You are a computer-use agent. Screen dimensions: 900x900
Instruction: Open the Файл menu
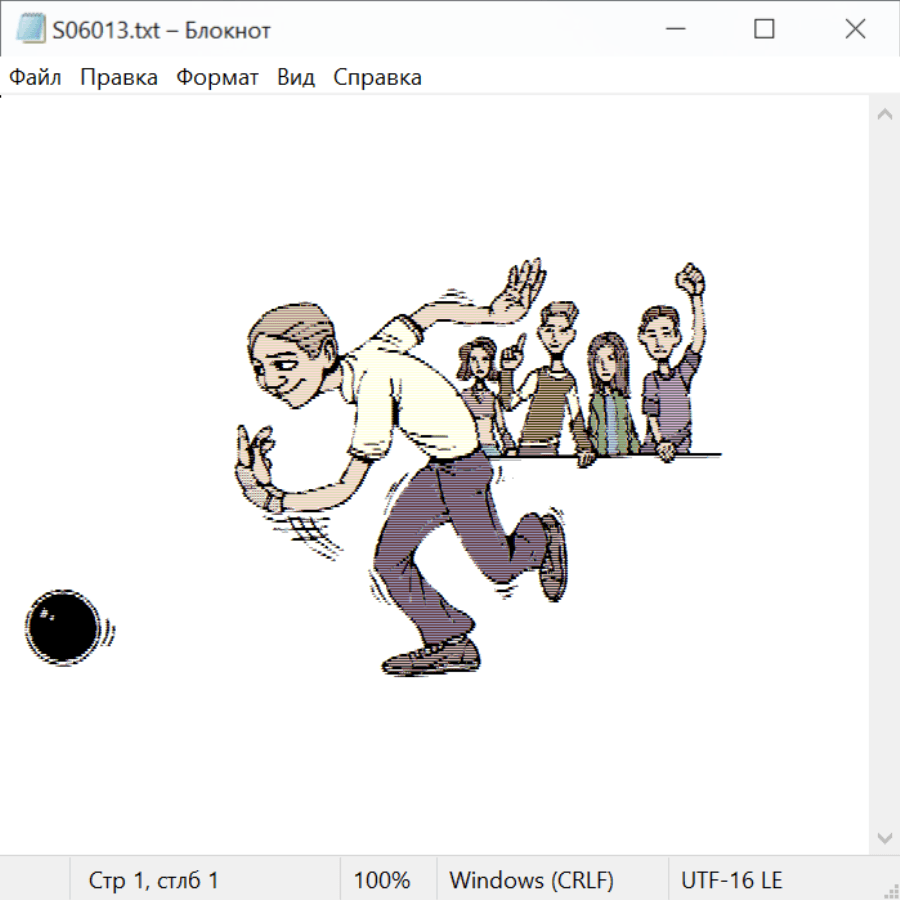point(35,78)
